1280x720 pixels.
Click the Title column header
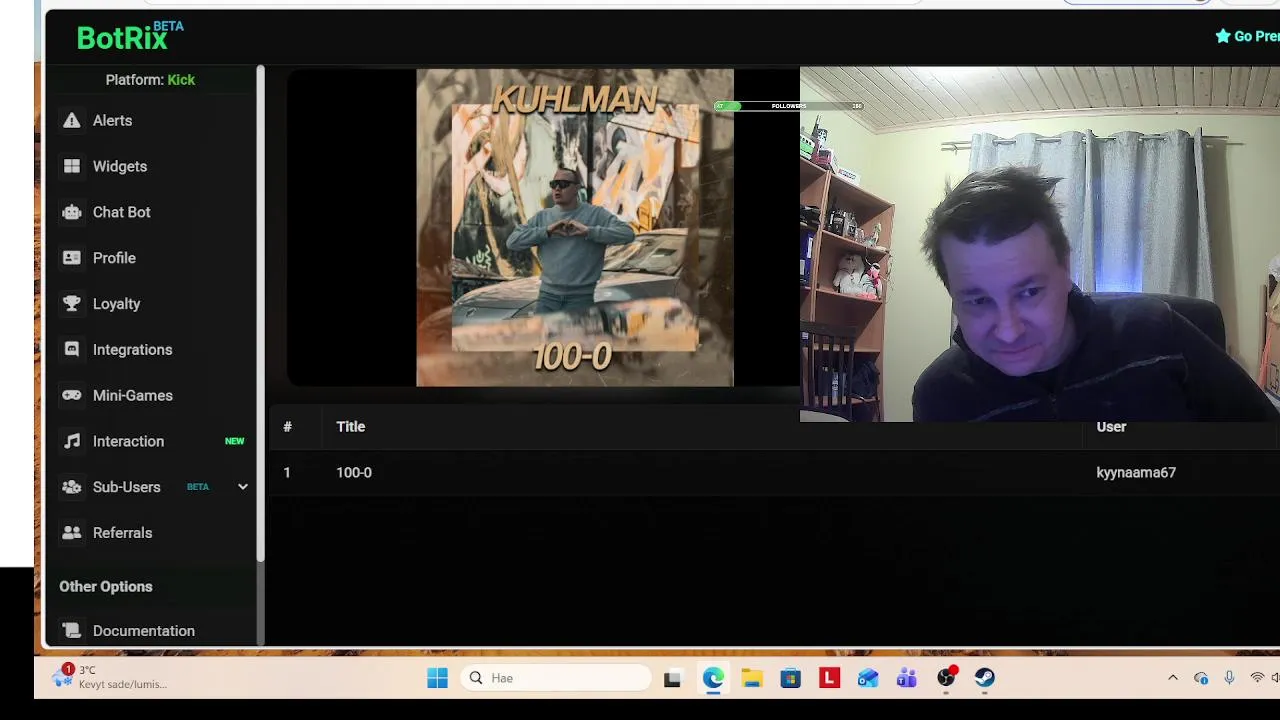point(351,427)
